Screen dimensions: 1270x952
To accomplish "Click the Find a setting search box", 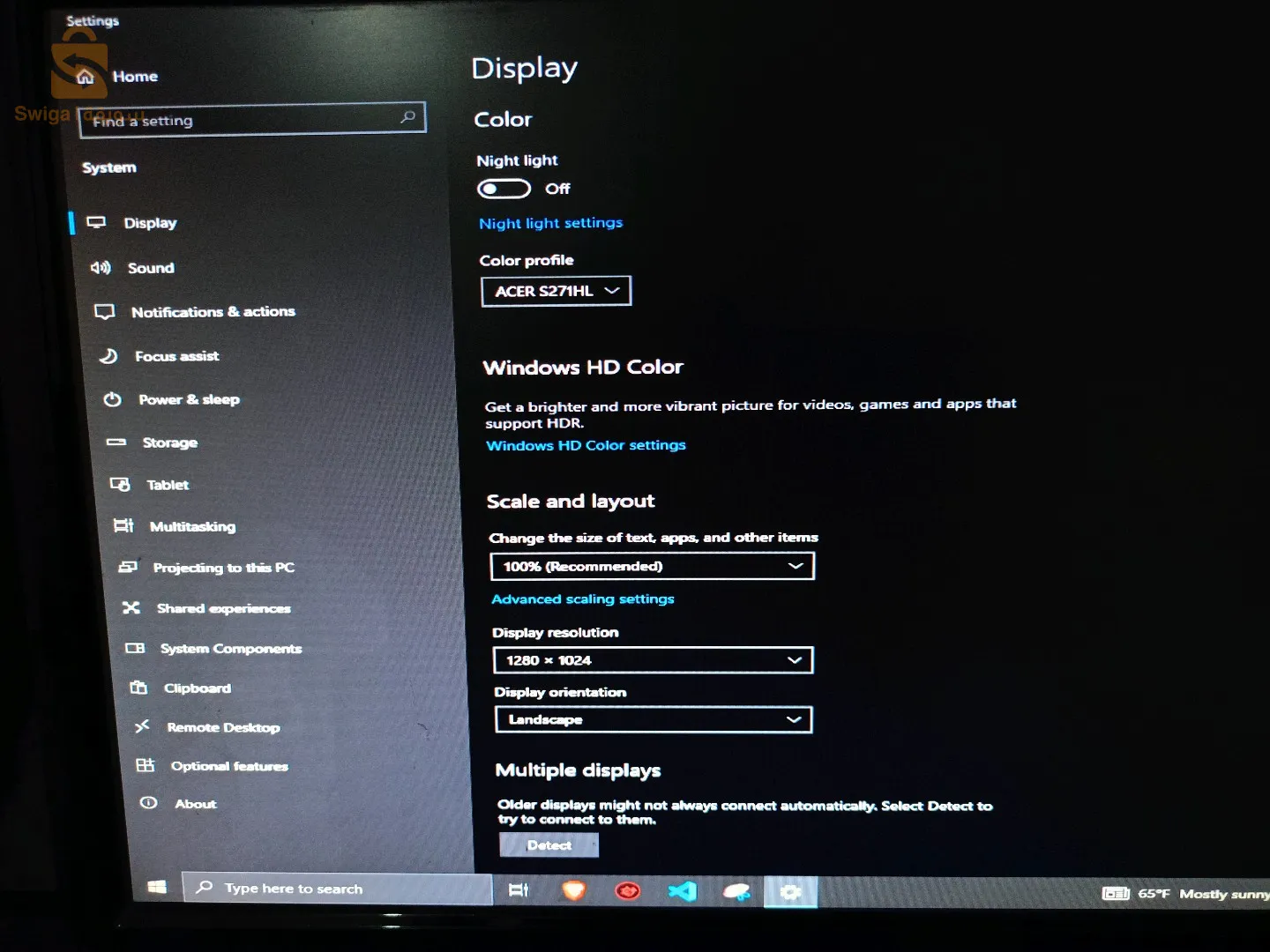I will point(251,119).
